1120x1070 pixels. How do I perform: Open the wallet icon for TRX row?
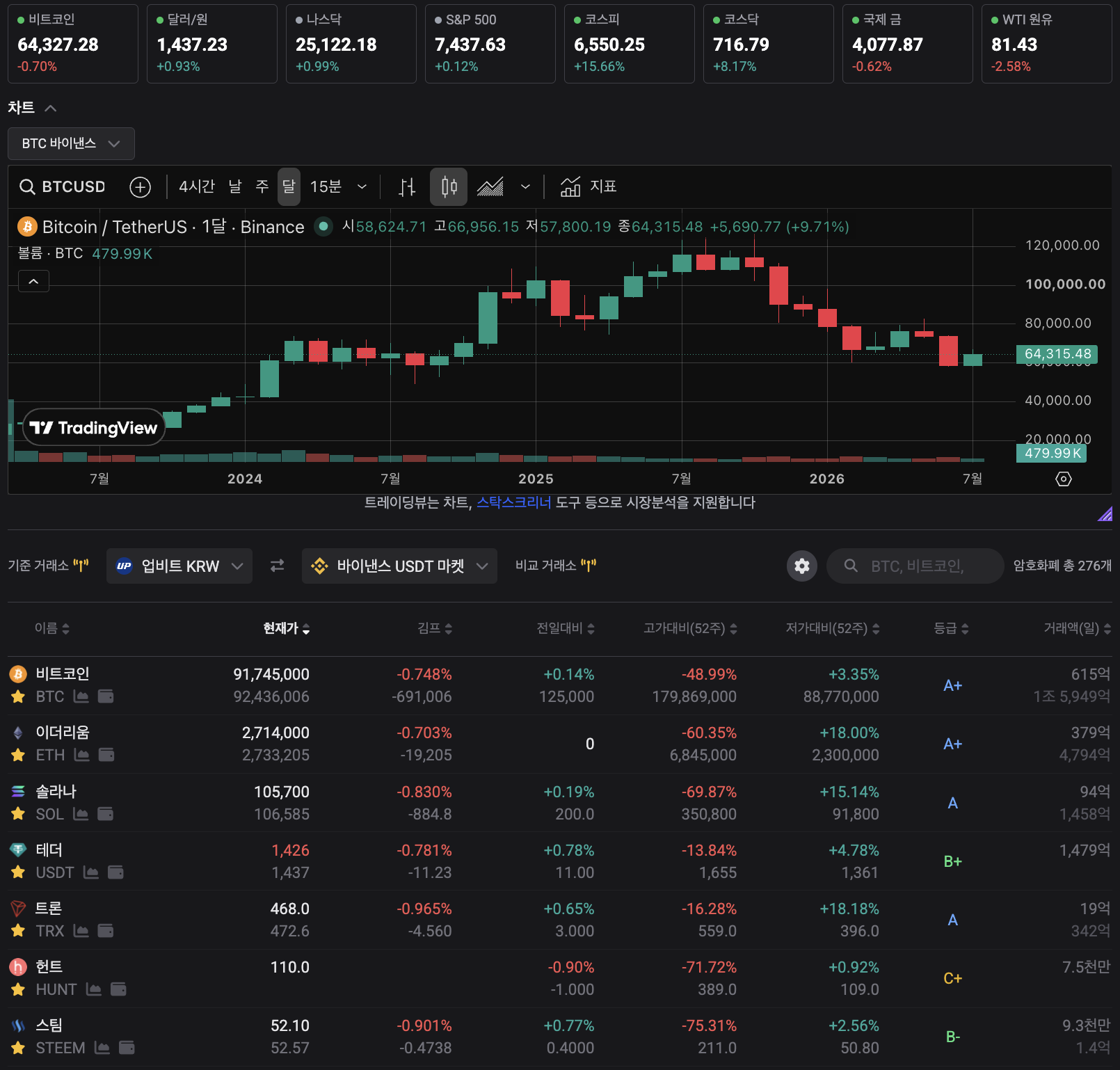[x=106, y=931]
